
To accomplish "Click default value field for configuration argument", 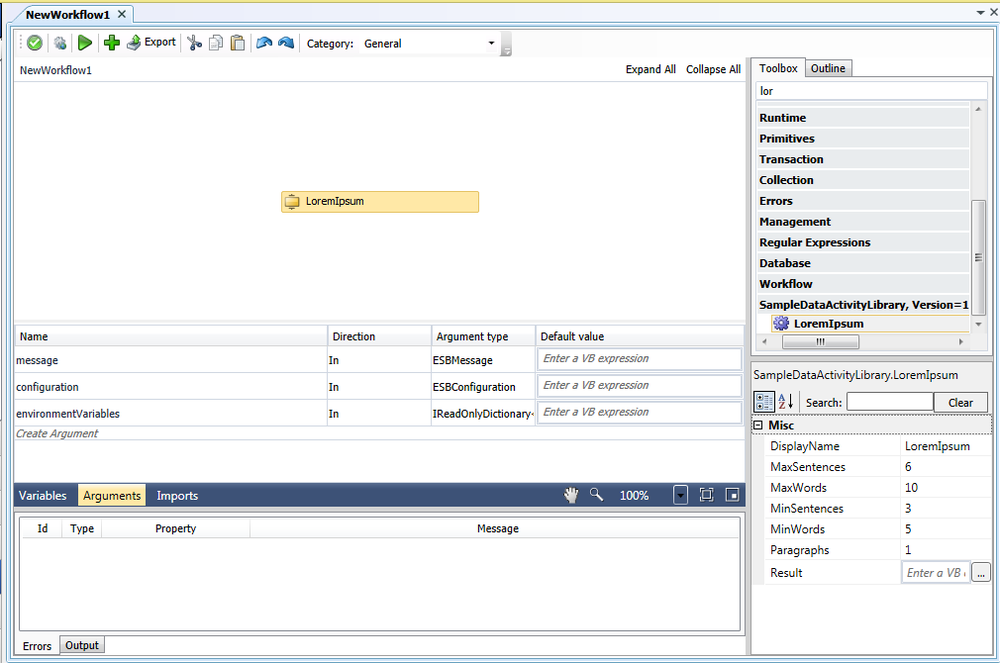I will tap(639, 386).
